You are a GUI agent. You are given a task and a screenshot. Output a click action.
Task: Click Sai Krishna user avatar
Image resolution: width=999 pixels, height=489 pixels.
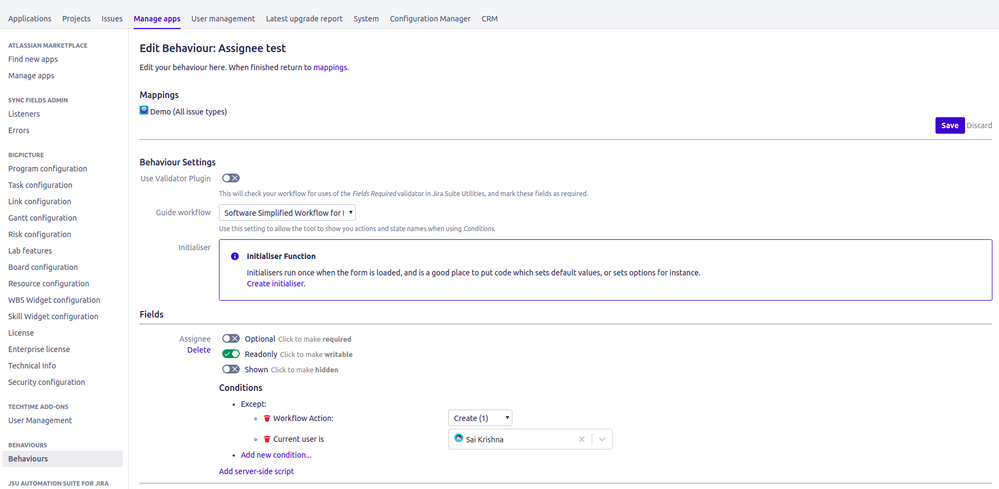click(458, 439)
